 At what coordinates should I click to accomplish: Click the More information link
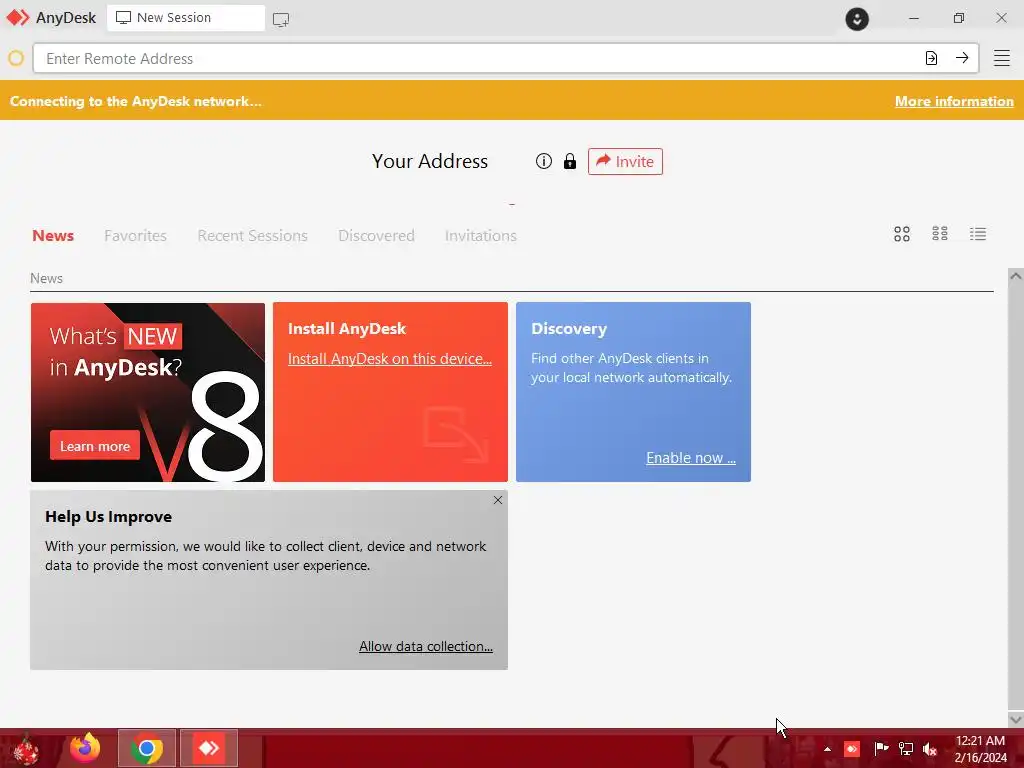click(954, 101)
